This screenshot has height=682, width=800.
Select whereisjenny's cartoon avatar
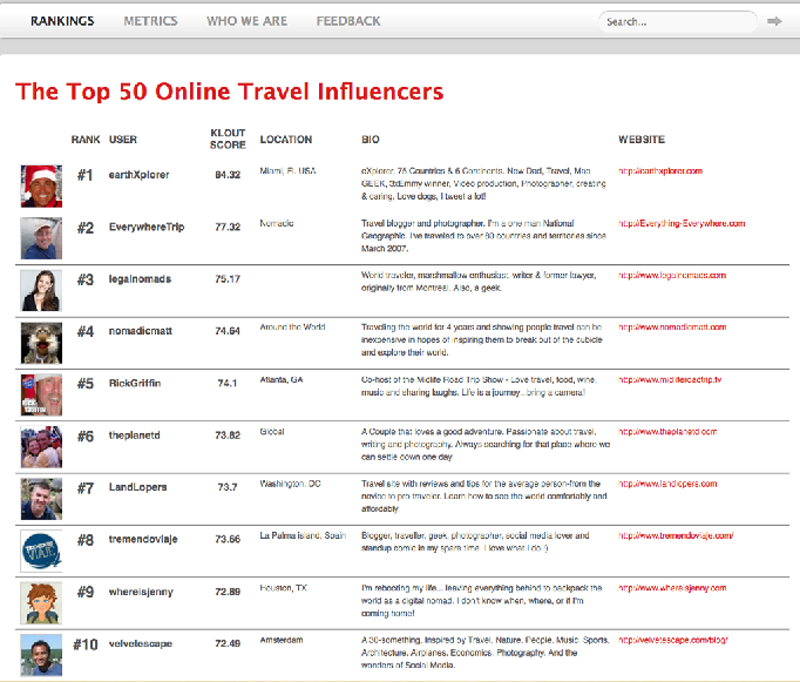click(x=42, y=602)
